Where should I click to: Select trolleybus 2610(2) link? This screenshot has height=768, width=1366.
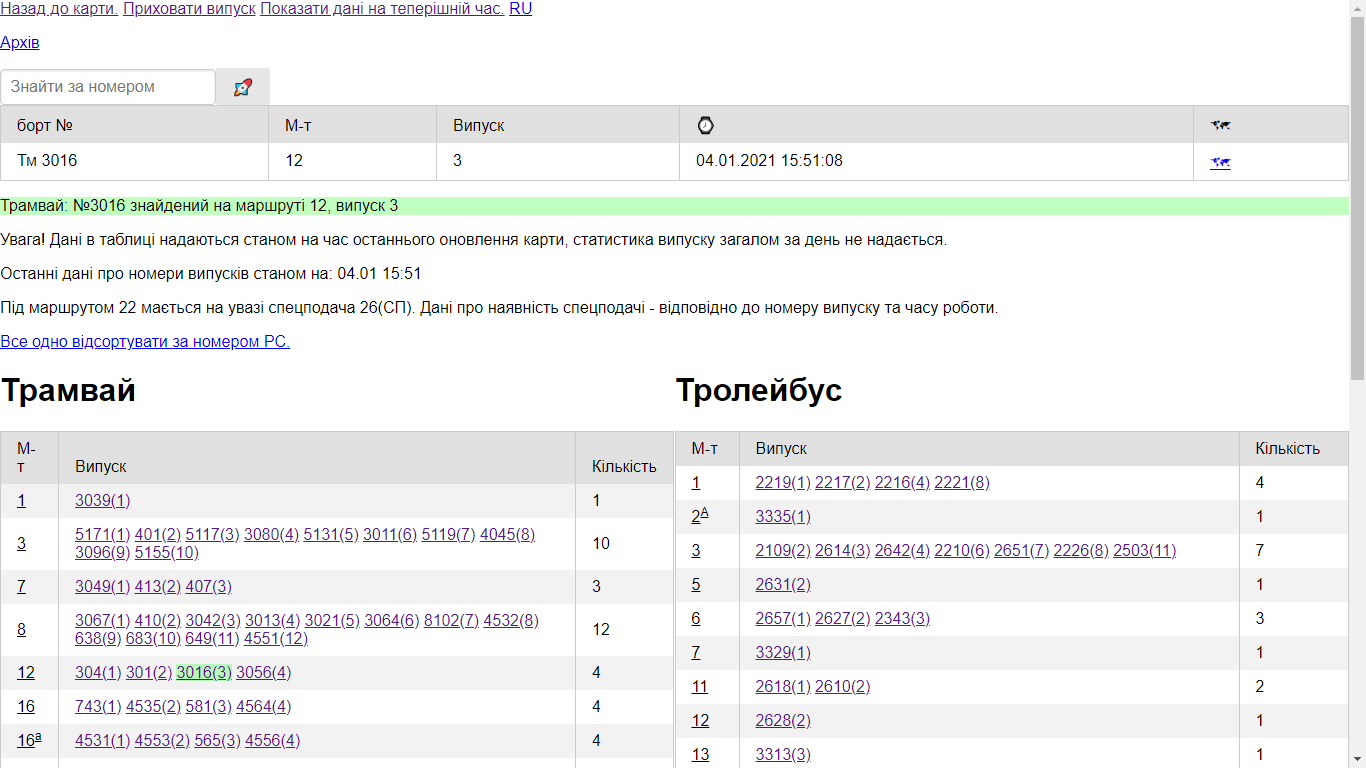[x=843, y=687]
